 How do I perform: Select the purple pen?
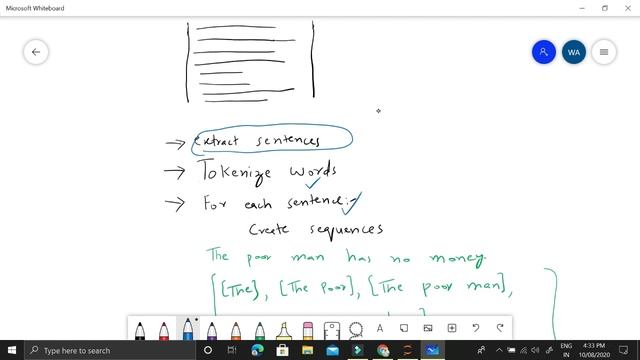(212, 330)
